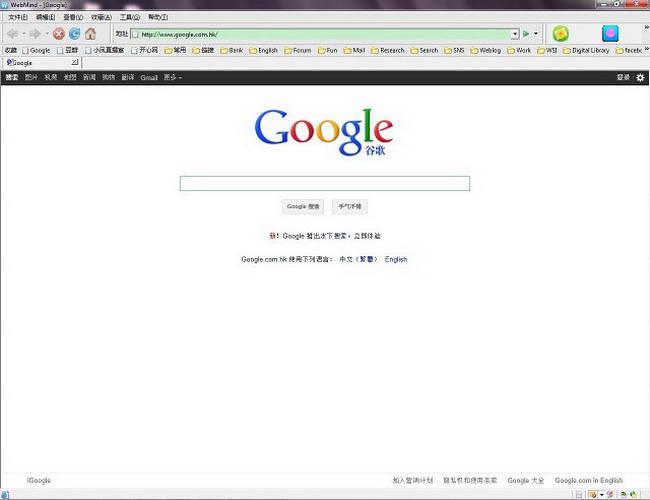This screenshot has width=650, height=500.
Task: Open the 工具(S) menu
Action: [130, 17]
